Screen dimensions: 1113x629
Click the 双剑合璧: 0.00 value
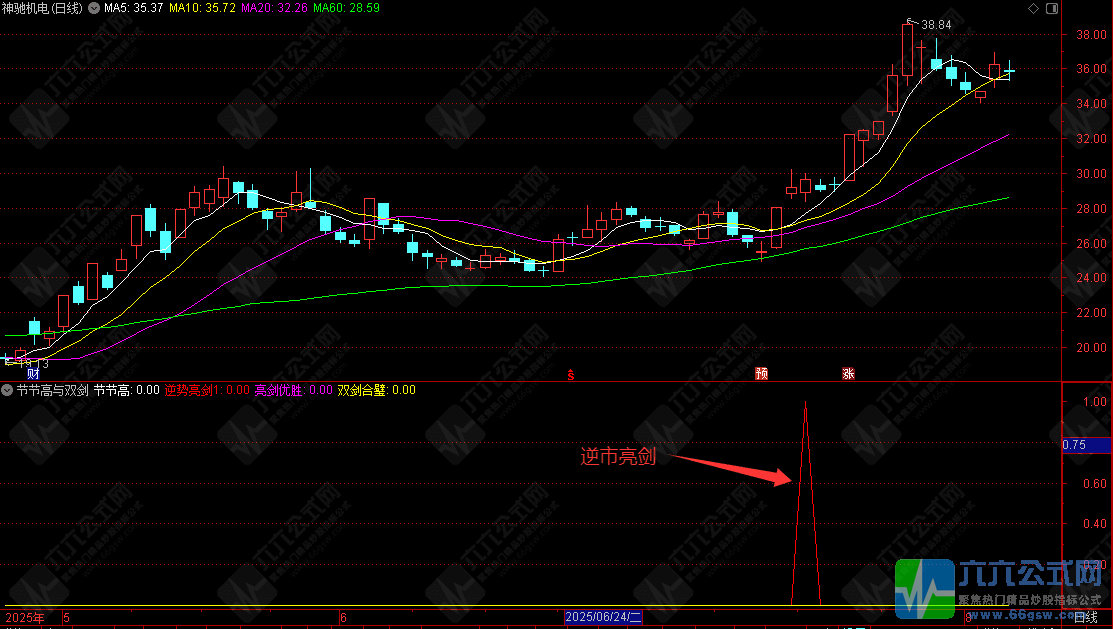click(x=376, y=390)
